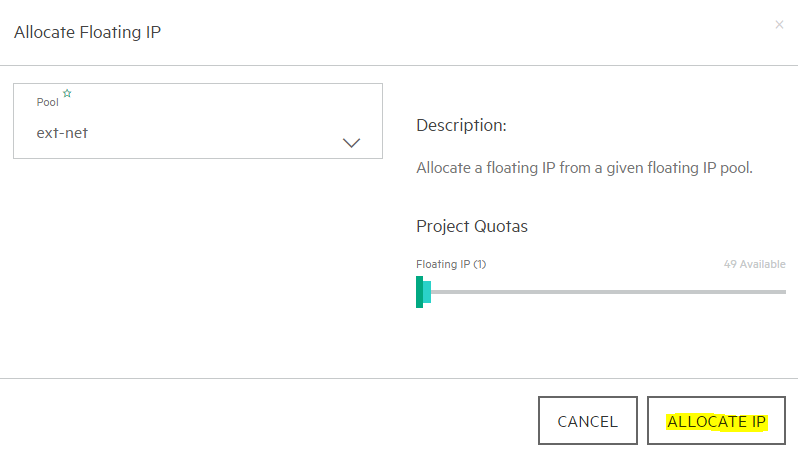Click the required star beside Pool
Image resolution: width=798 pixels, height=458 pixels.
click(67, 93)
